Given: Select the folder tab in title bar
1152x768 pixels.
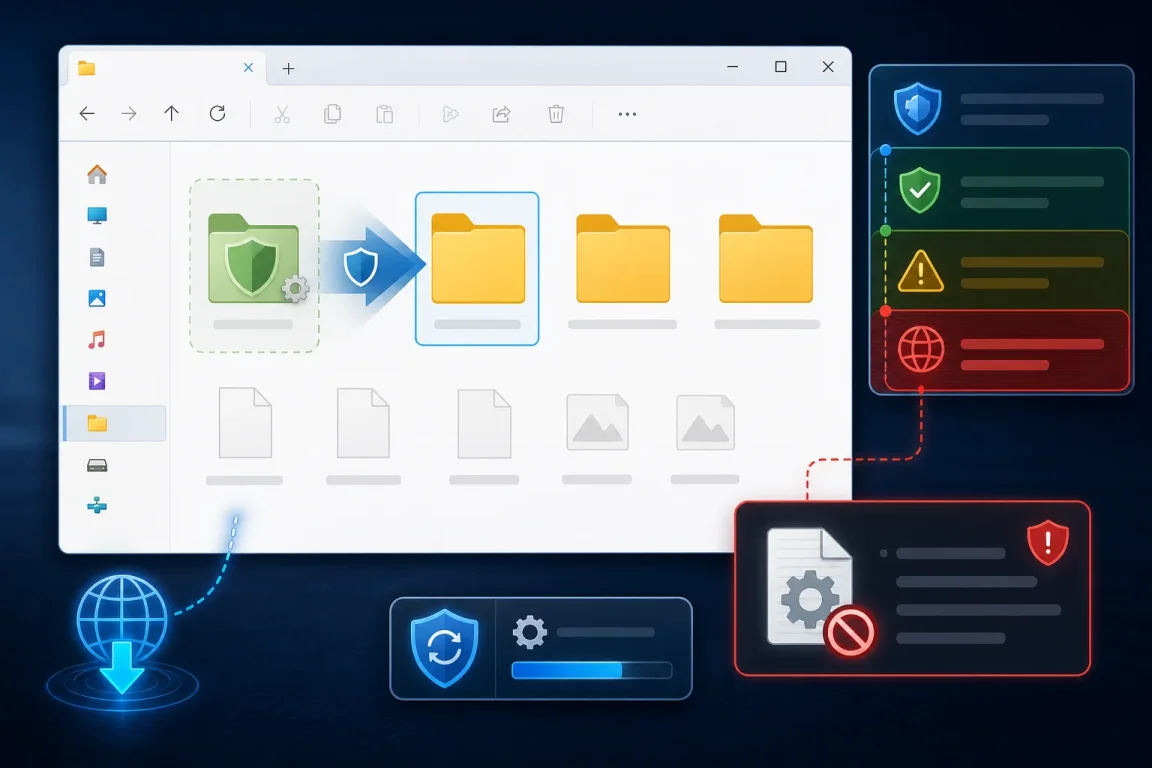Looking at the screenshot, I should [x=165, y=68].
